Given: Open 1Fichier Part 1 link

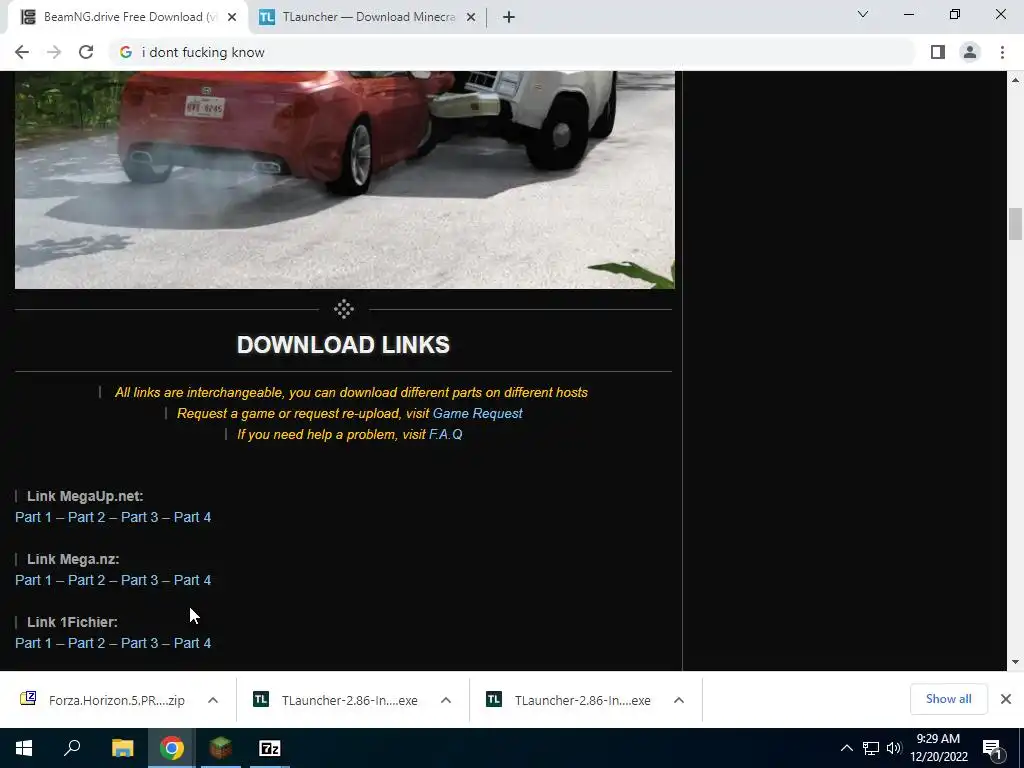Looking at the screenshot, I should (33, 643).
